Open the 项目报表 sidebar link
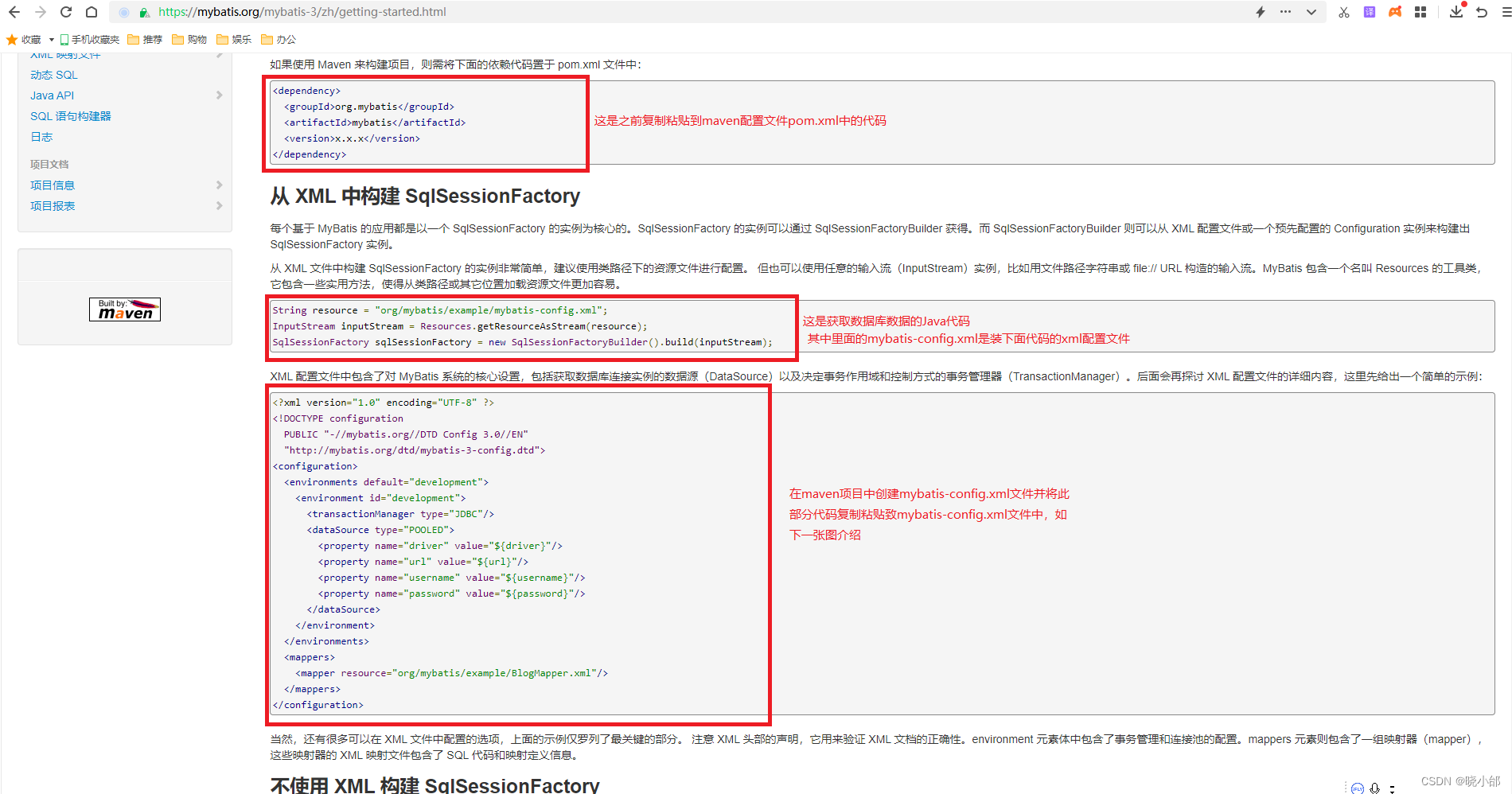Viewport: 1512px width, 794px height. point(53,206)
